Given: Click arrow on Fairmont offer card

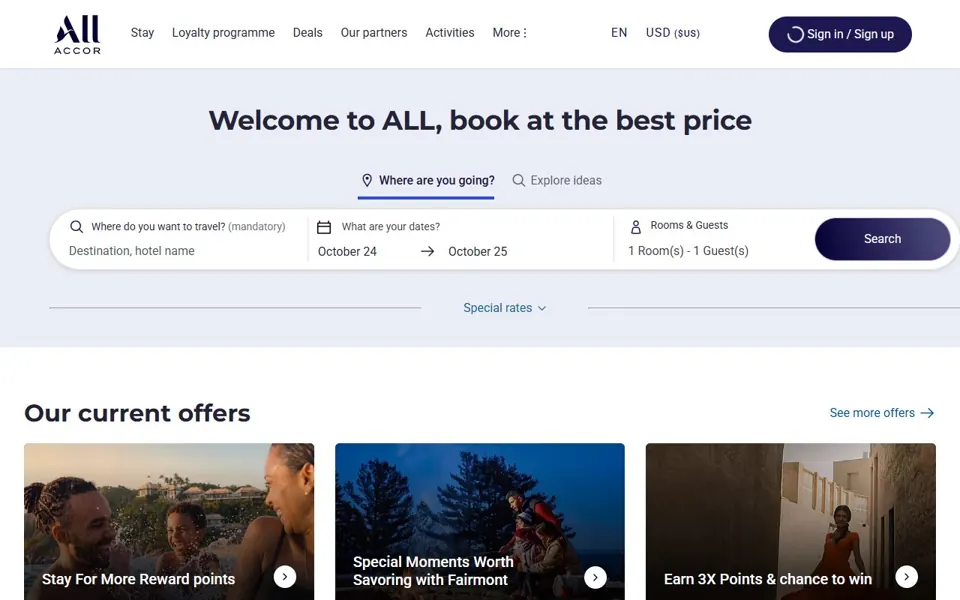Looking at the screenshot, I should tap(595, 577).
